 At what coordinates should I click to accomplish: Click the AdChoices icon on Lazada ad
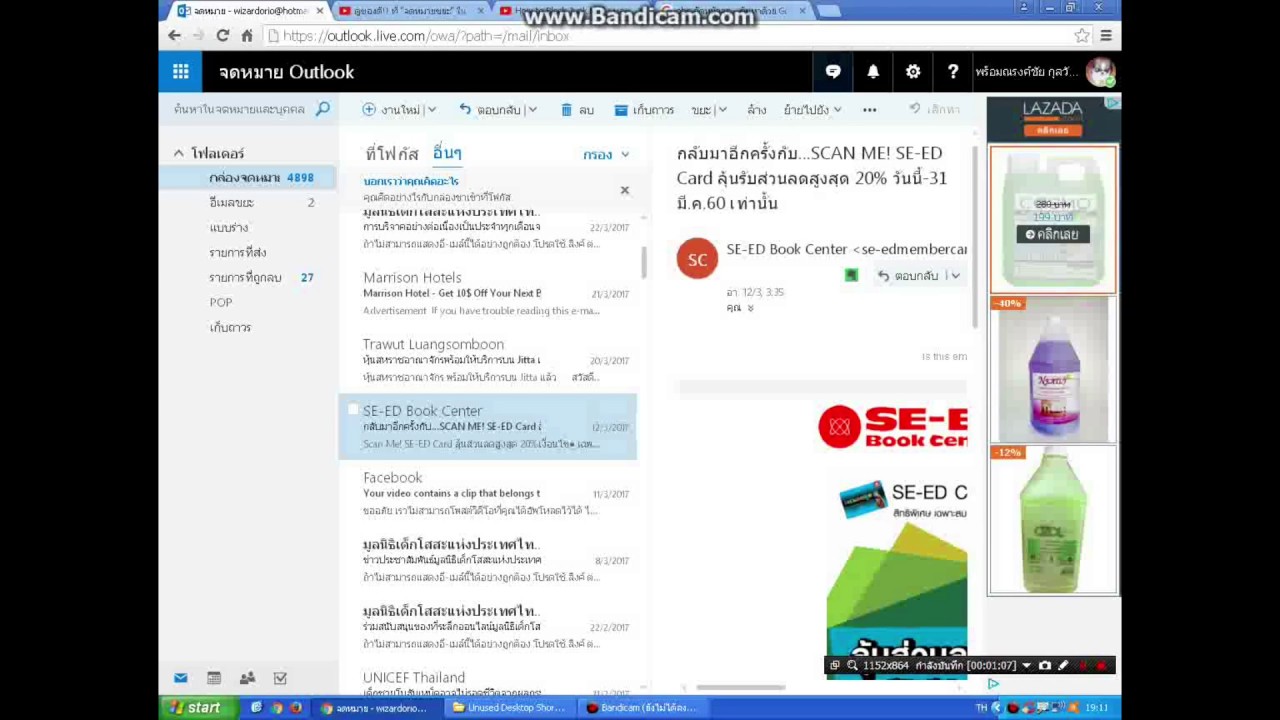[x=1112, y=103]
